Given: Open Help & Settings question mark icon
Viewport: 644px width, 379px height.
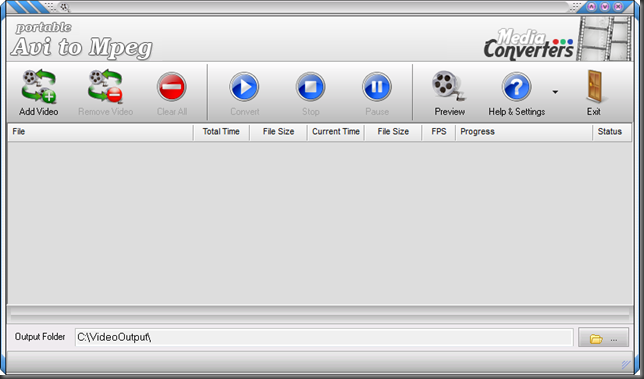Looking at the screenshot, I should click(x=516, y=87).
